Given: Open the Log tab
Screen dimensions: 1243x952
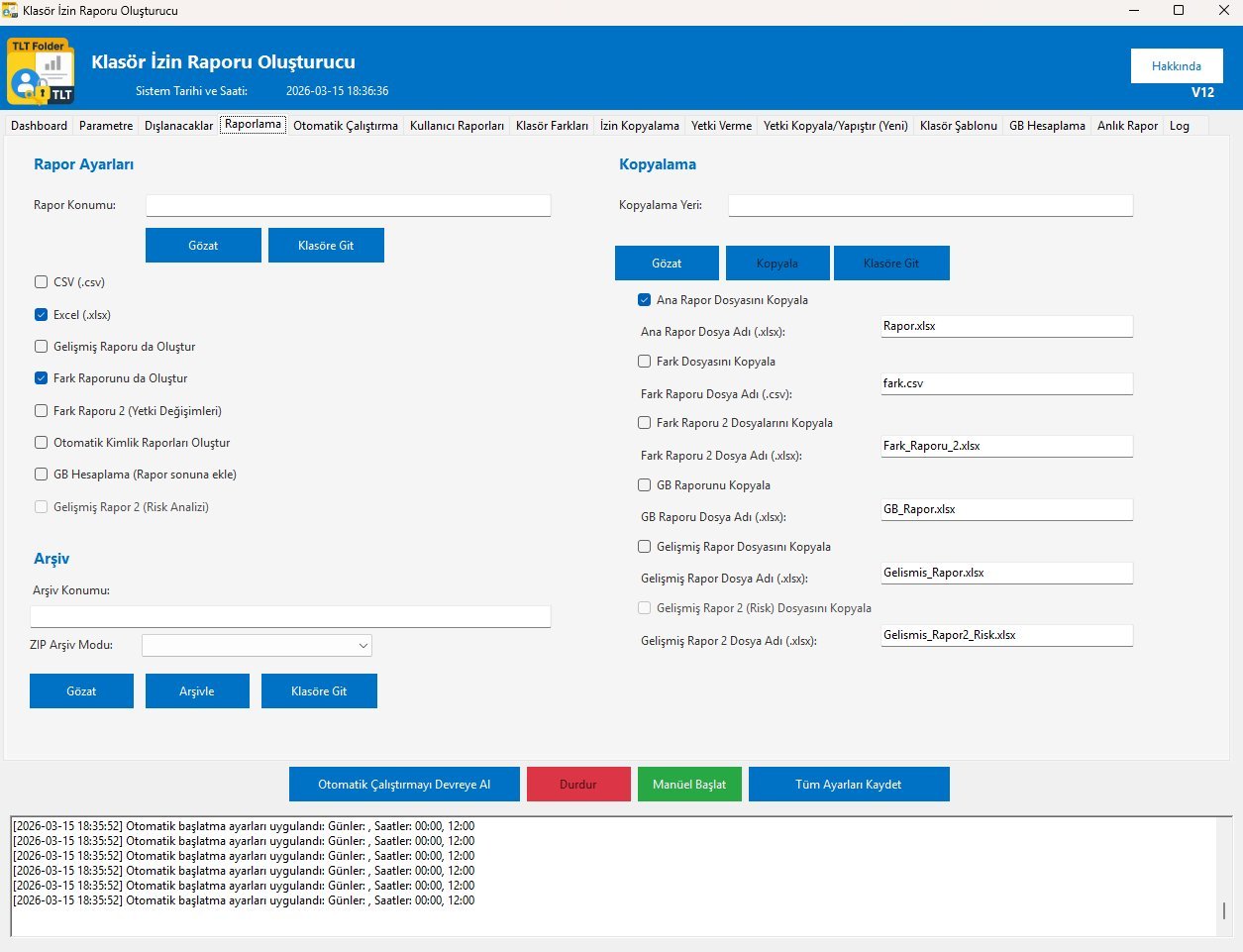Looking at the screenshot, I should [1179, 126].
